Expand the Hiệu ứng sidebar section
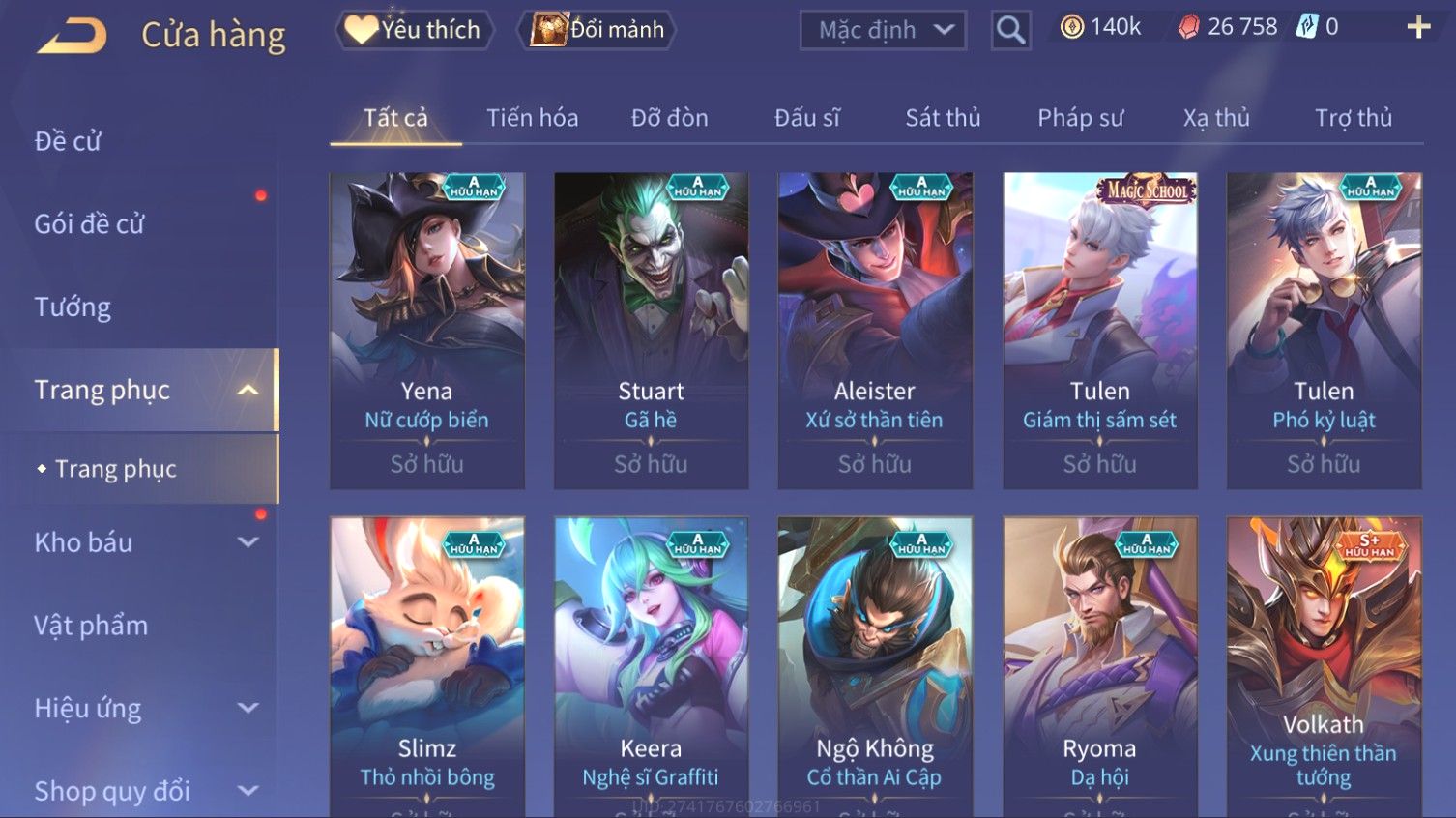1456x818 pixels. coord(248,708)
